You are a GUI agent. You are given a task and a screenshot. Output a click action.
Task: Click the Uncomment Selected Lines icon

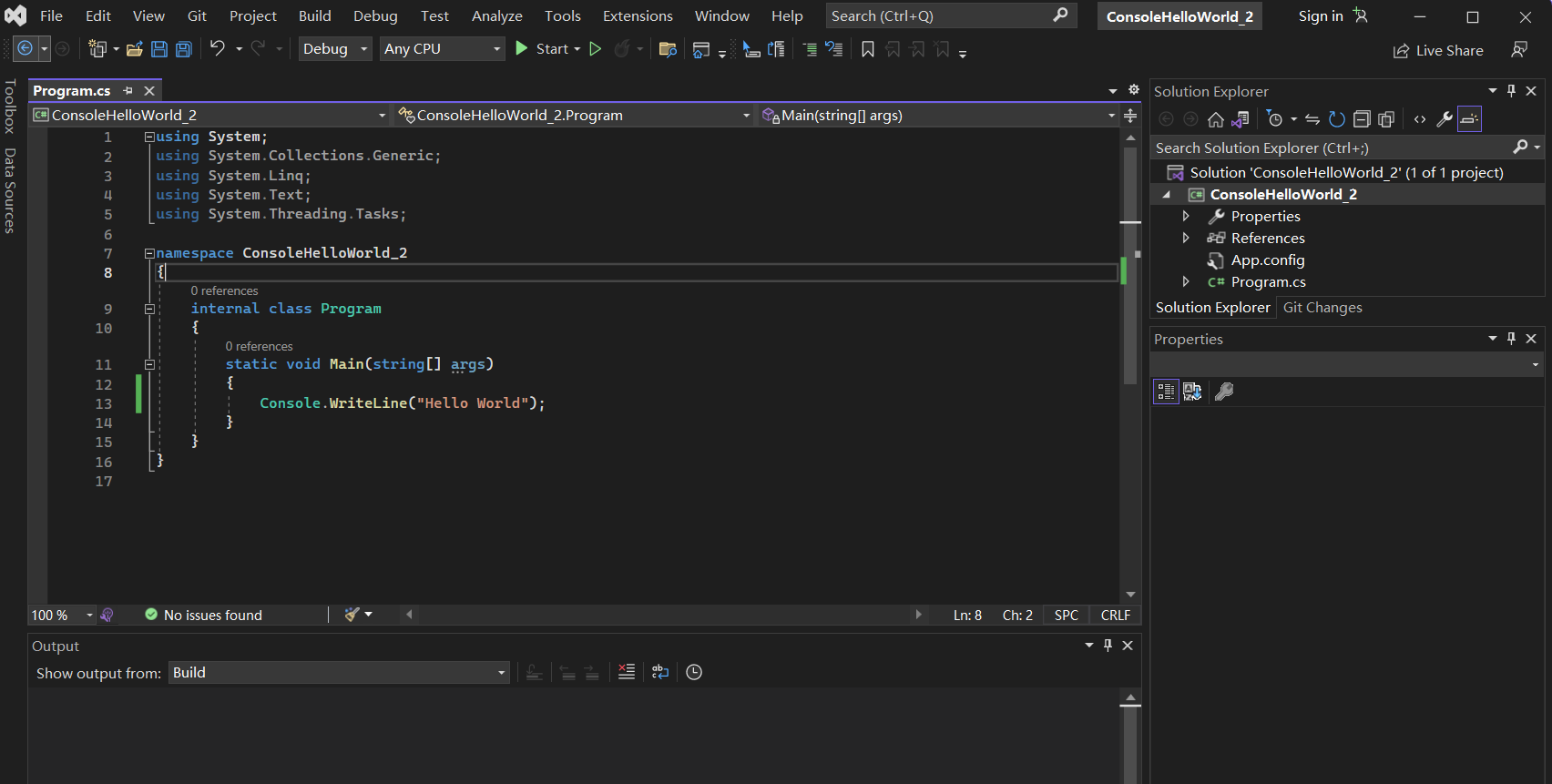[834, 49]
